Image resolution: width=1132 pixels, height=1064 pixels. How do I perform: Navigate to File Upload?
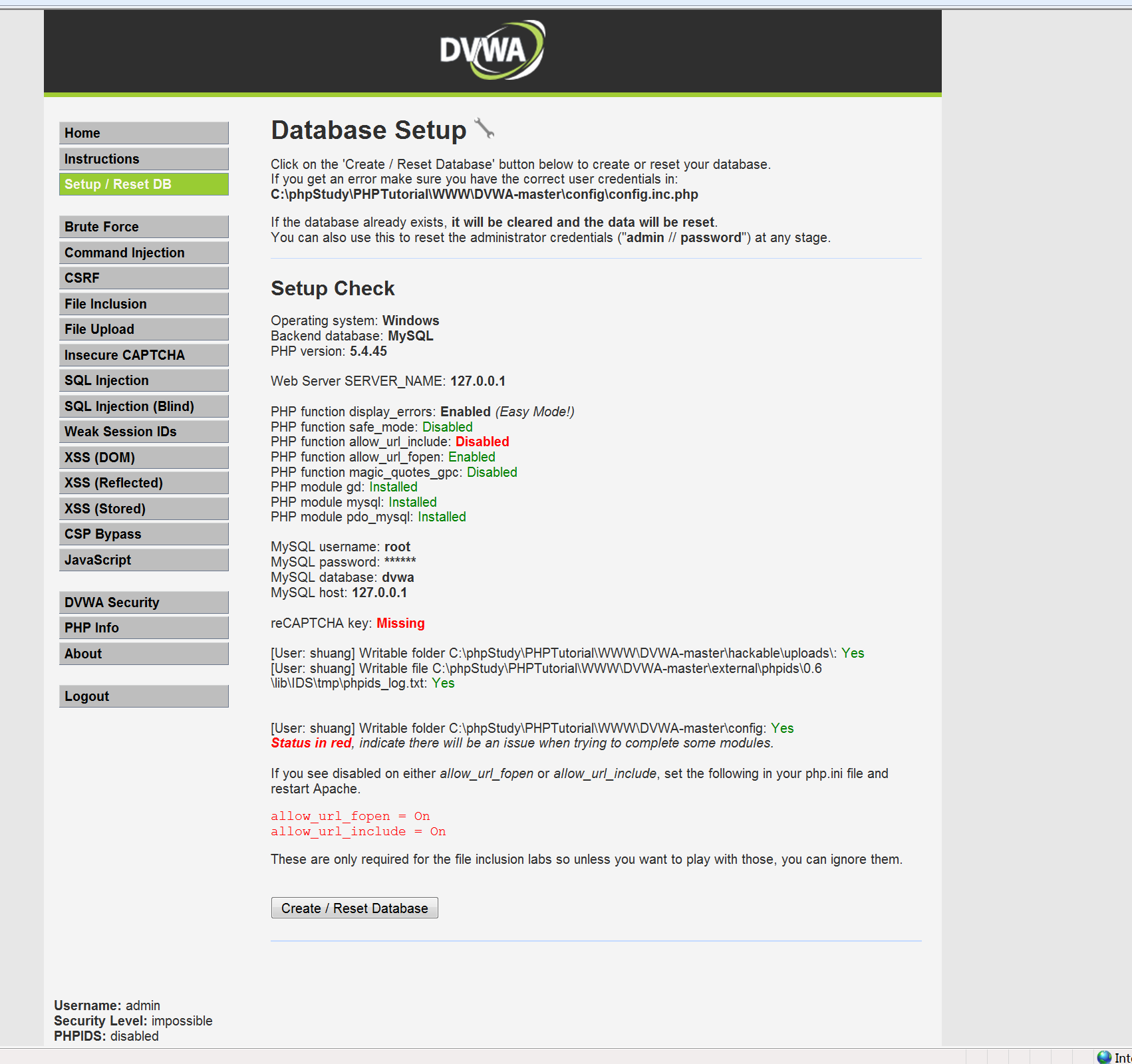[x=144, y=329]
